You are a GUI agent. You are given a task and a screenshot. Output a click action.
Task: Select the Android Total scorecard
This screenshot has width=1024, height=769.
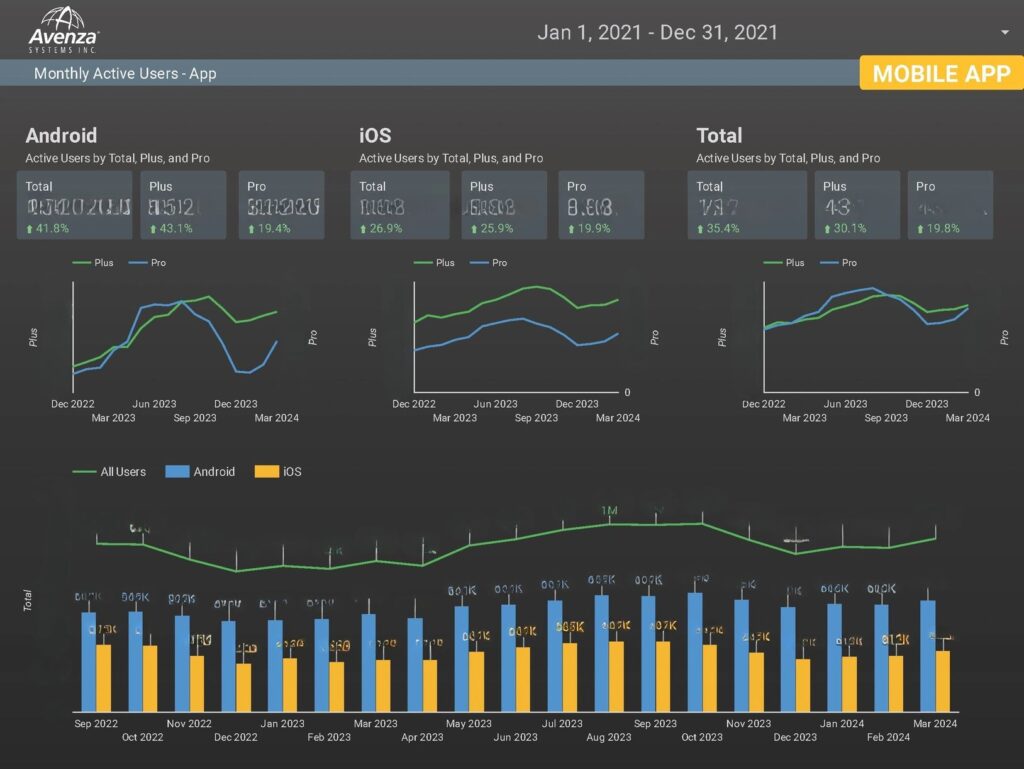[74, 205]
